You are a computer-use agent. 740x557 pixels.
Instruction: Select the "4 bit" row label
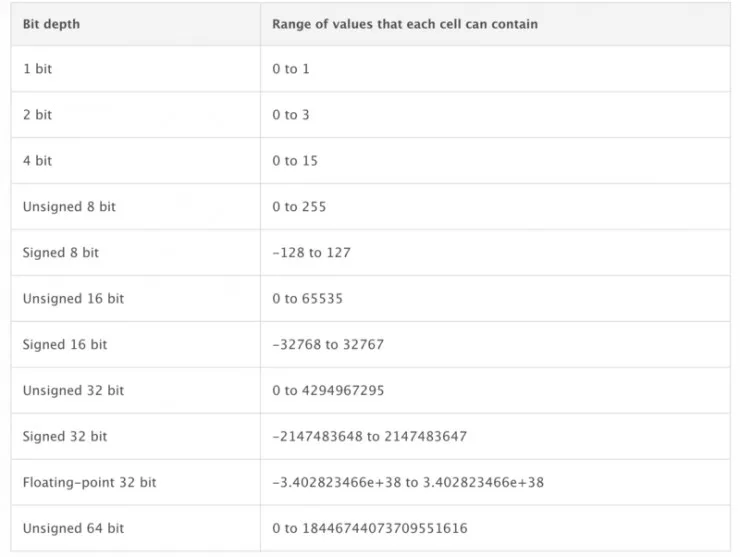tap(37, 161)
